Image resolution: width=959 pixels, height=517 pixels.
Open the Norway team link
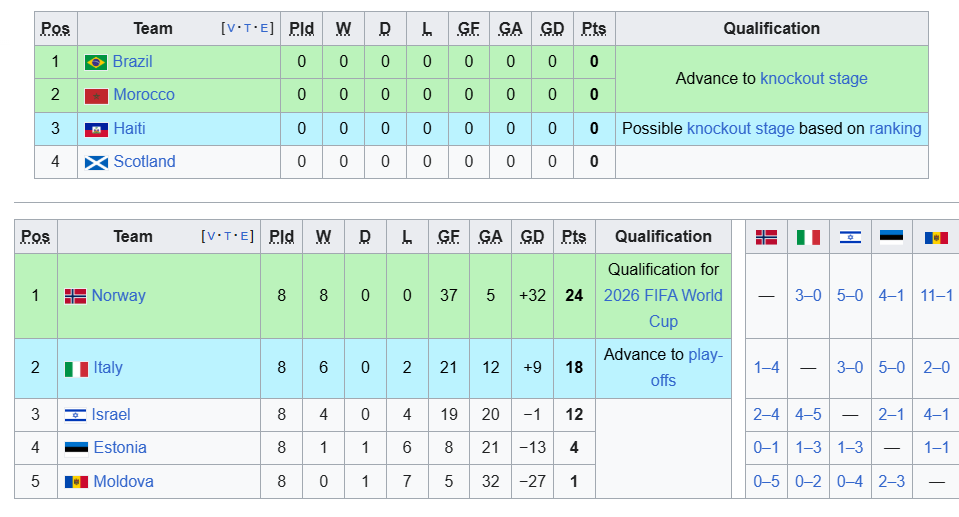(118, 296)
